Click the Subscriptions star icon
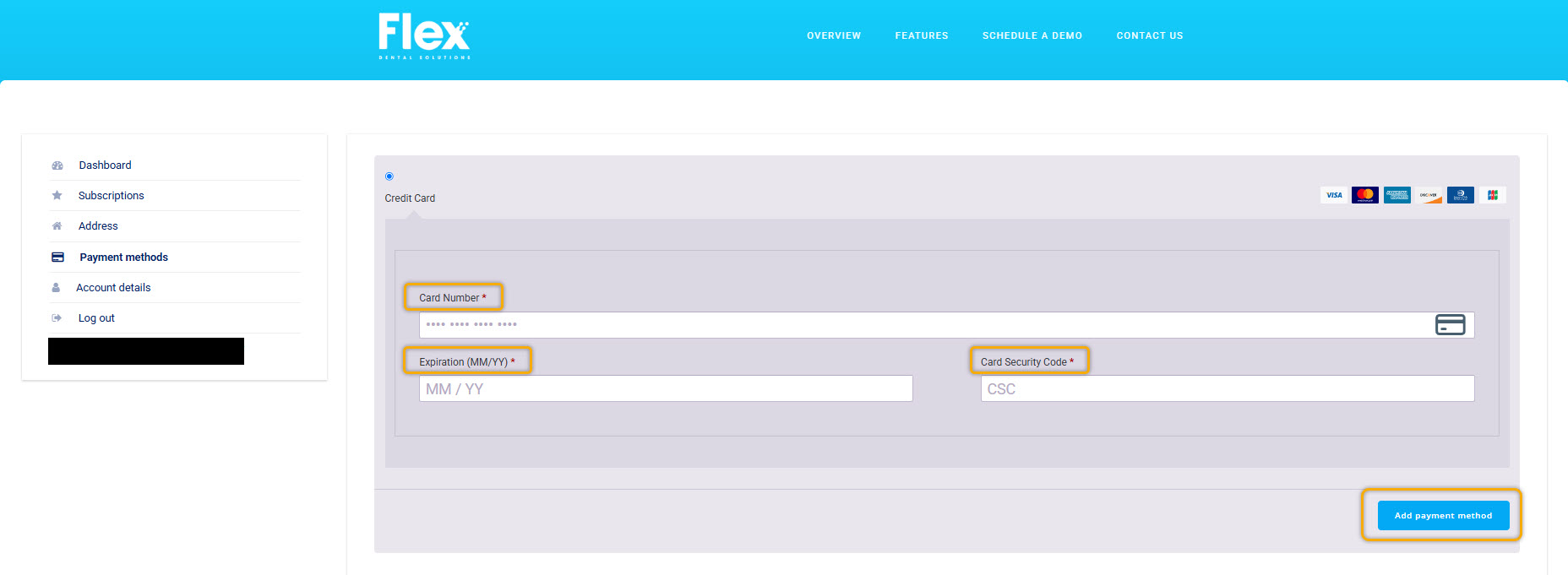1568x575 pixels. (x=57, y=196)
